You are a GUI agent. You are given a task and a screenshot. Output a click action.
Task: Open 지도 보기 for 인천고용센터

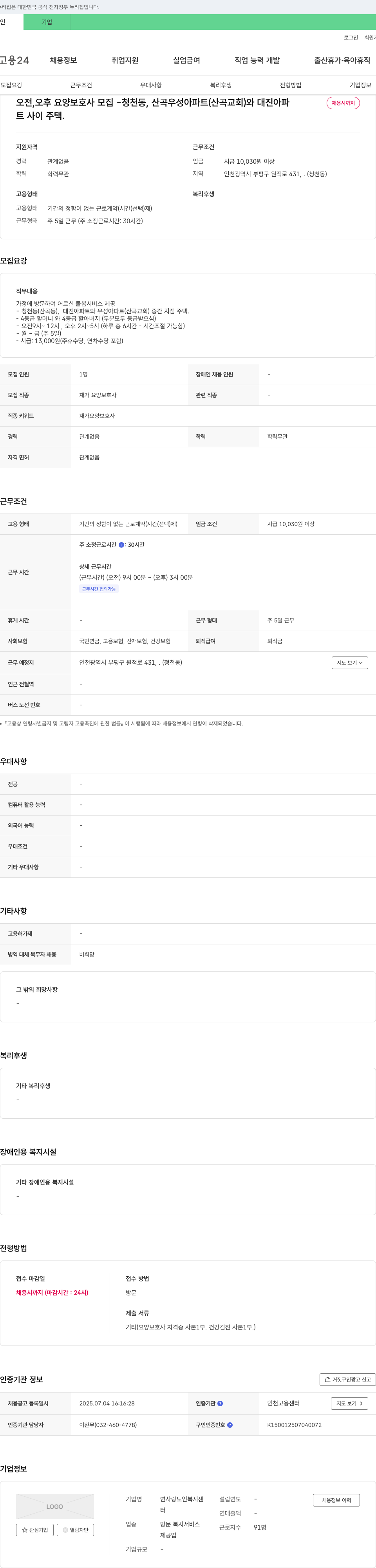pos(350,1403)
